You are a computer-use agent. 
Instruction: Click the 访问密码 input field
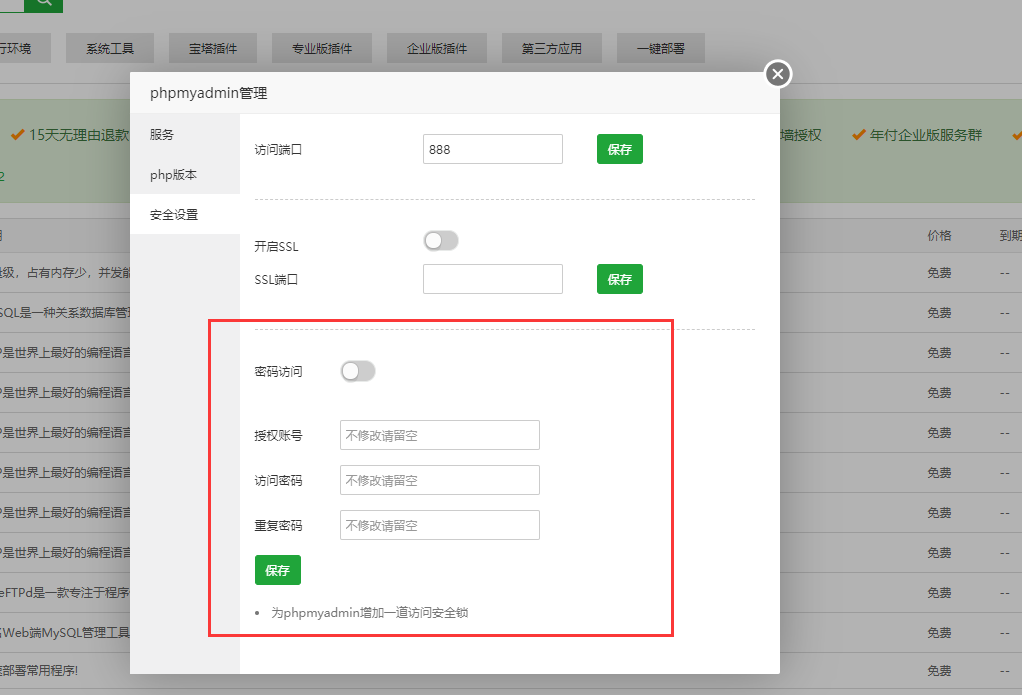click(439, 480)
